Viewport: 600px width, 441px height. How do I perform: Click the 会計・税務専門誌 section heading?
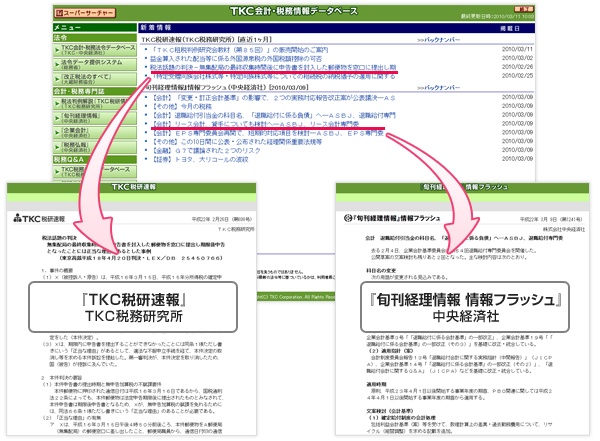(x=95, y=91)
